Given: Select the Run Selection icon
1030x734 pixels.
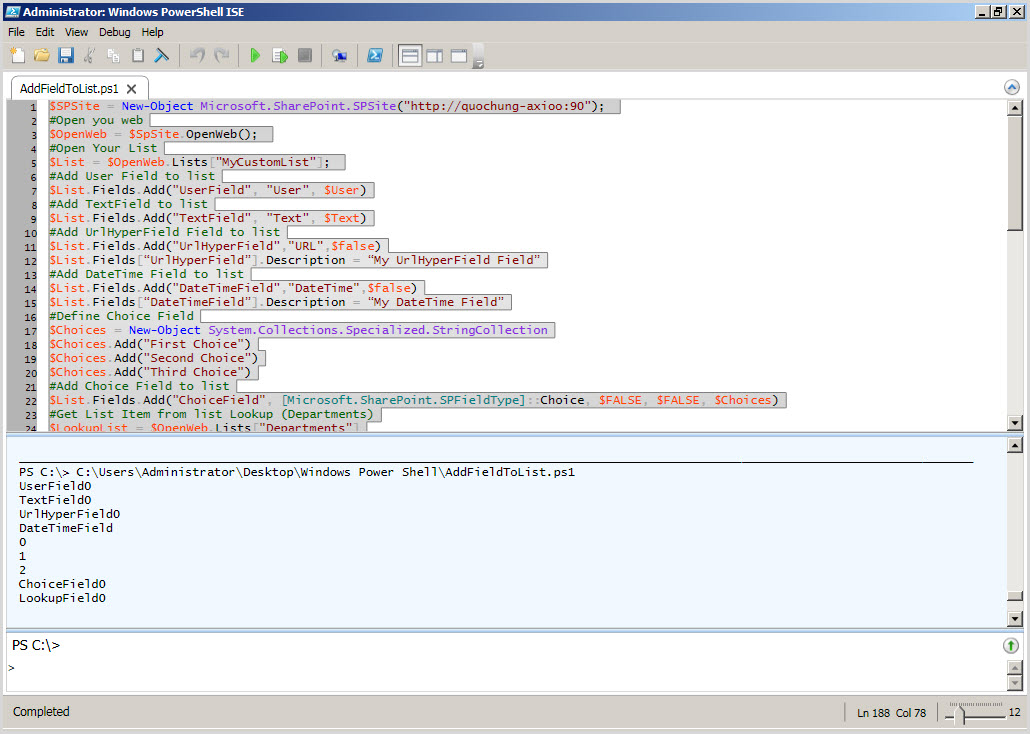Looking at the screenshot, I should (x=280, y=55).
